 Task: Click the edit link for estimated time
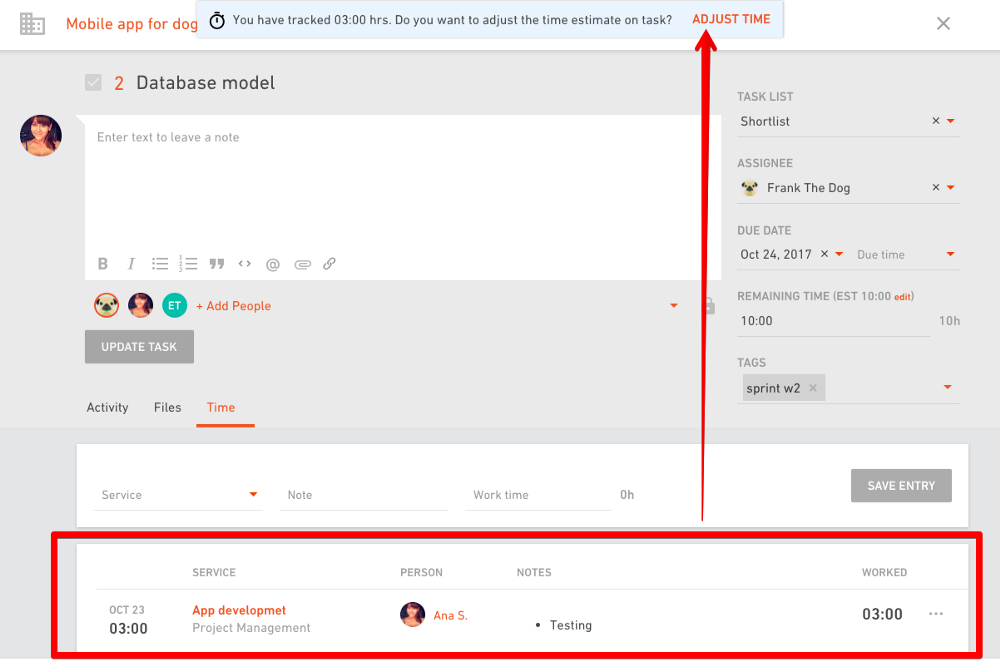point(902,297)
